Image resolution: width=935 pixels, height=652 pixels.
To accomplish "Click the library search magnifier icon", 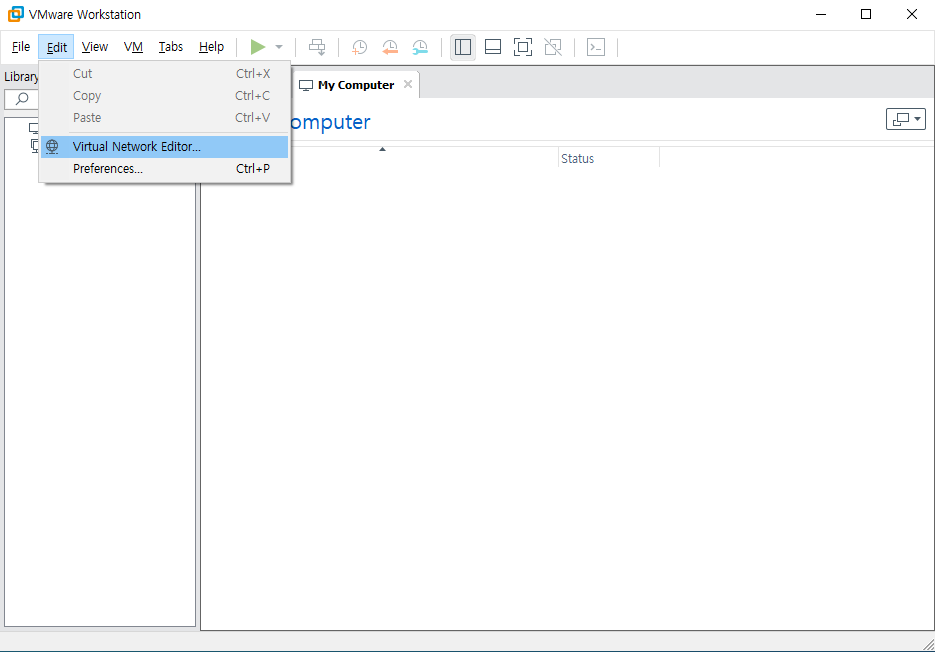I will [x=22, y=98].
